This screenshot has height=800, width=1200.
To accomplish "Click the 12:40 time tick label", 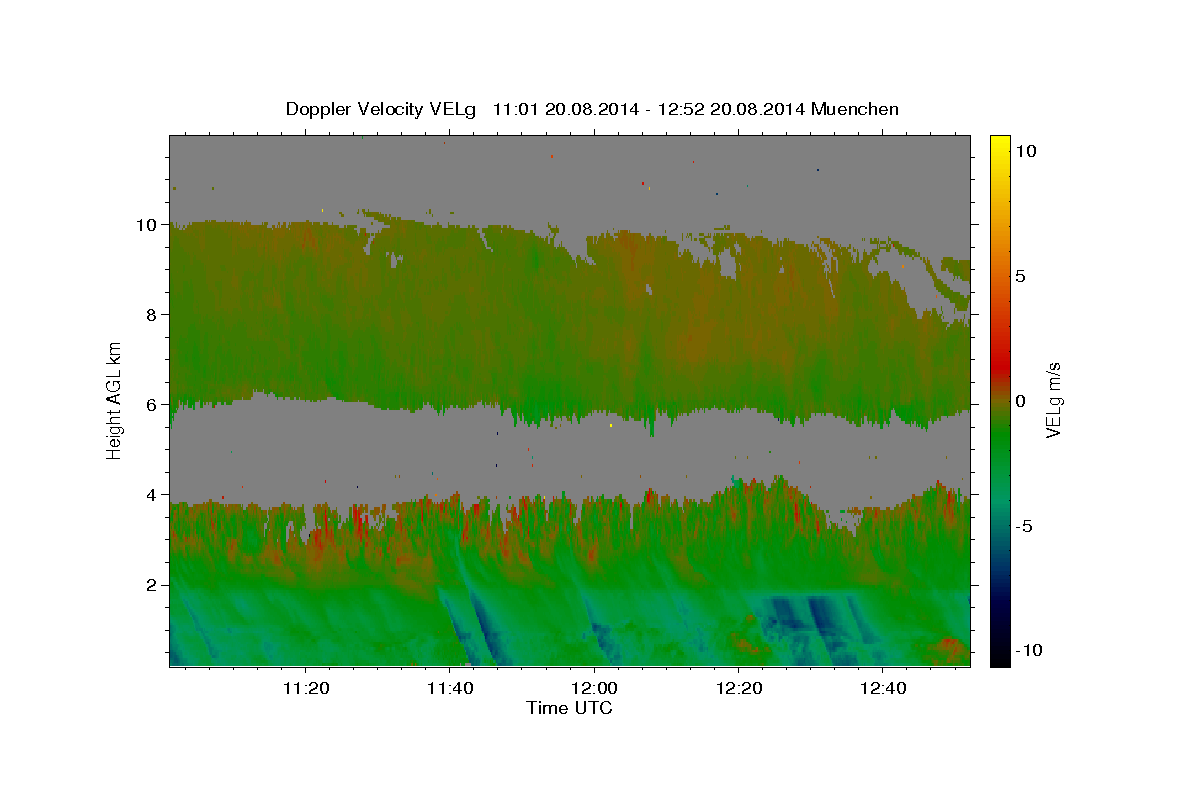I will 883,688.
